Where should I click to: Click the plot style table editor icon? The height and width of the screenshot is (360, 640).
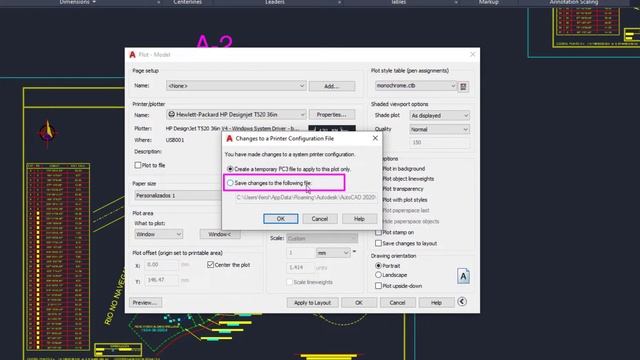pyautogui.click(x=463, y=87)
